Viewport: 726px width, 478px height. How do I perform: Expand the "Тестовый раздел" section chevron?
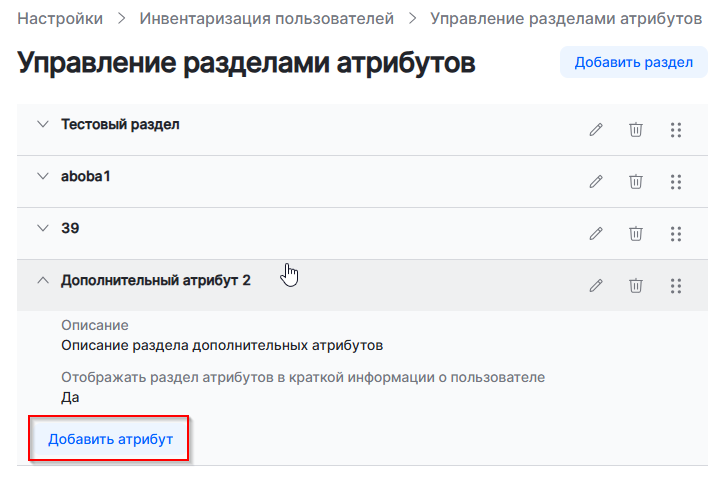point(42,124)
